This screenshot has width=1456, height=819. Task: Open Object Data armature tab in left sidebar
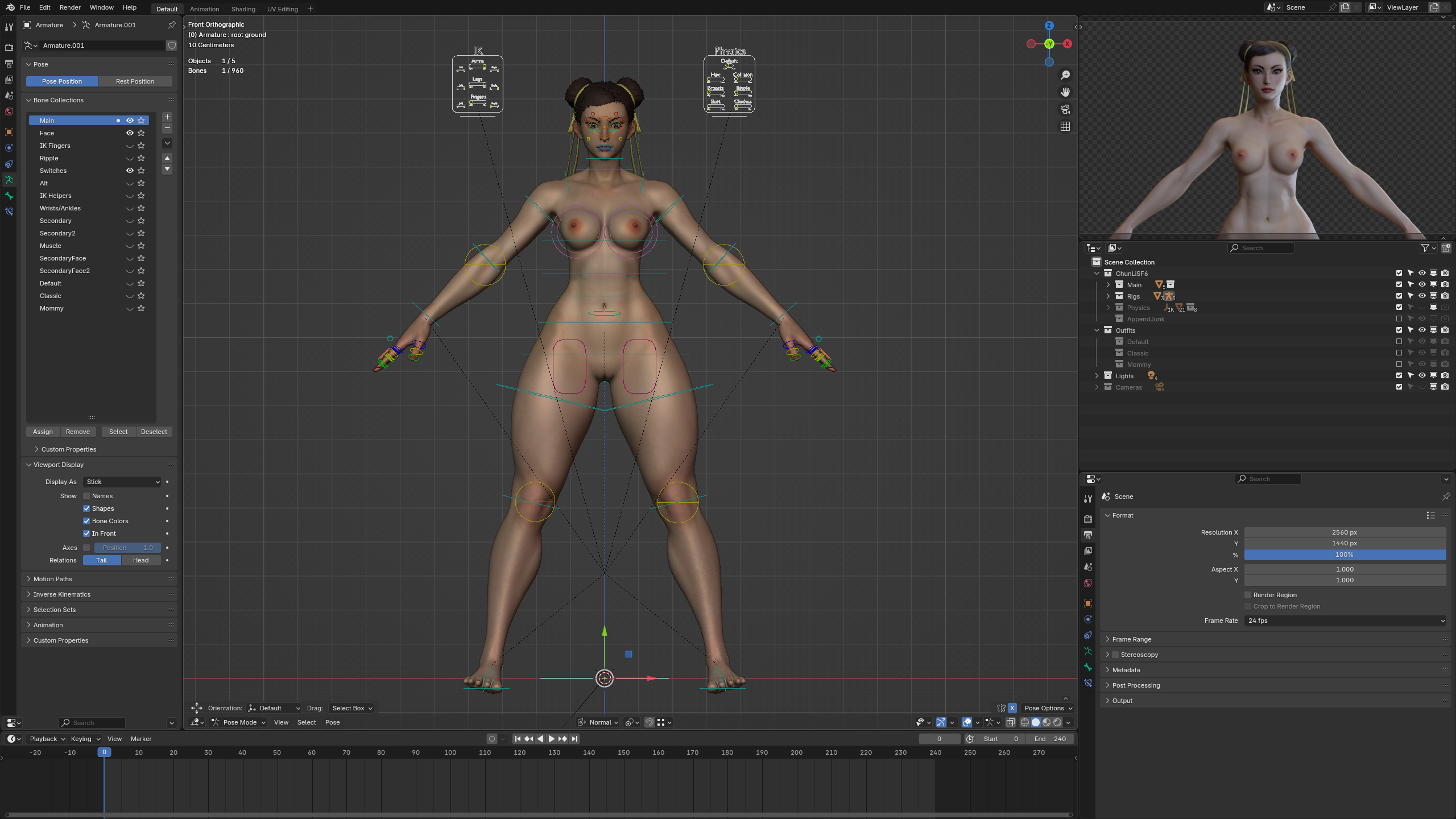(x=9, y=180)
